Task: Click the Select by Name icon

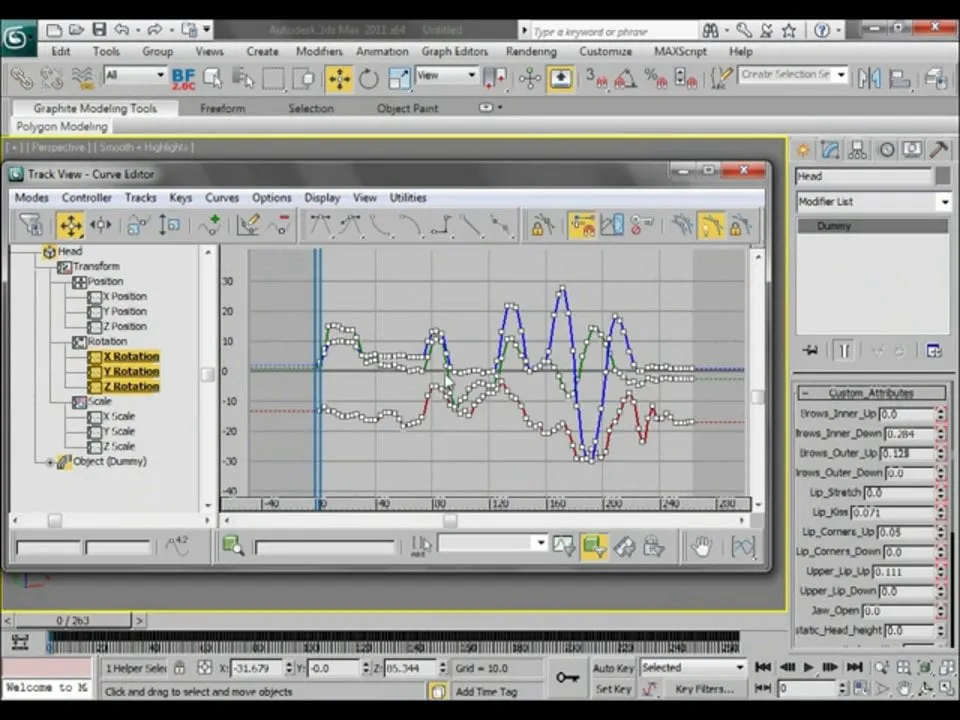Action: point(242,78)
